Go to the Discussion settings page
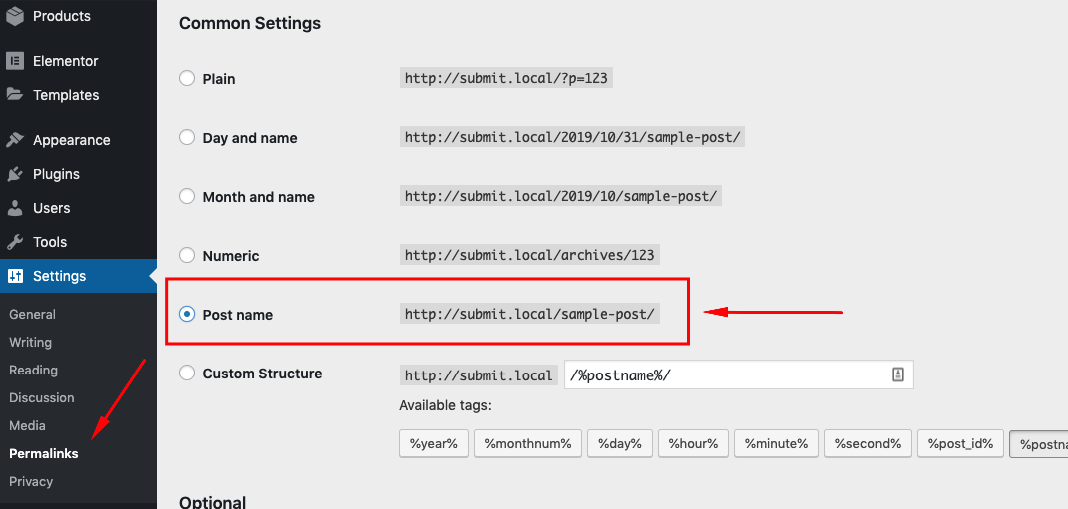This screenshot has height=509, width=1068. point(41,397)
